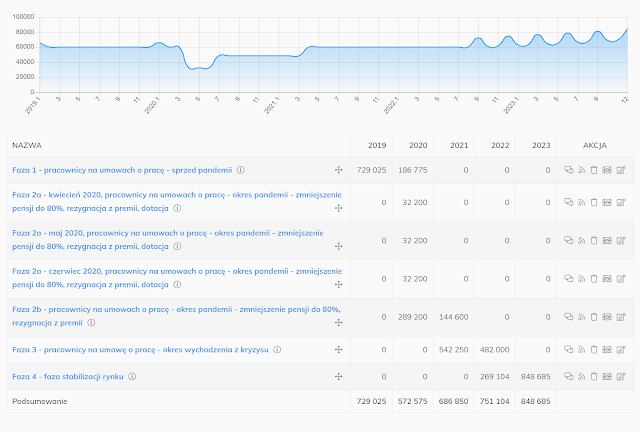The height and width of the screenshot is (432, 640).
Task: Open comments for the Faza 2a maj 2020 row
Action: (568, 240)
